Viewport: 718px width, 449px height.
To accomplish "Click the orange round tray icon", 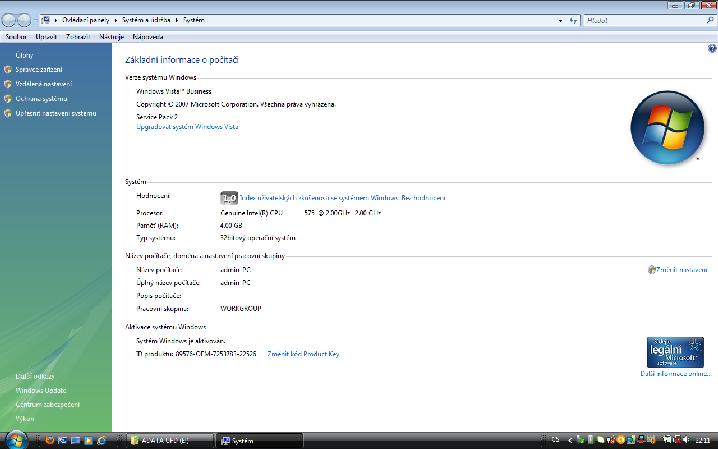I will [620, 440].
